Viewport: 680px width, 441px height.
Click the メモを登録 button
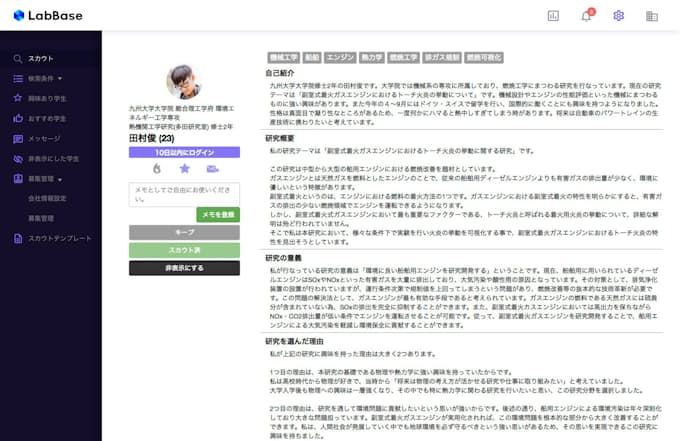pyautogui.click(x=217, y=214)
